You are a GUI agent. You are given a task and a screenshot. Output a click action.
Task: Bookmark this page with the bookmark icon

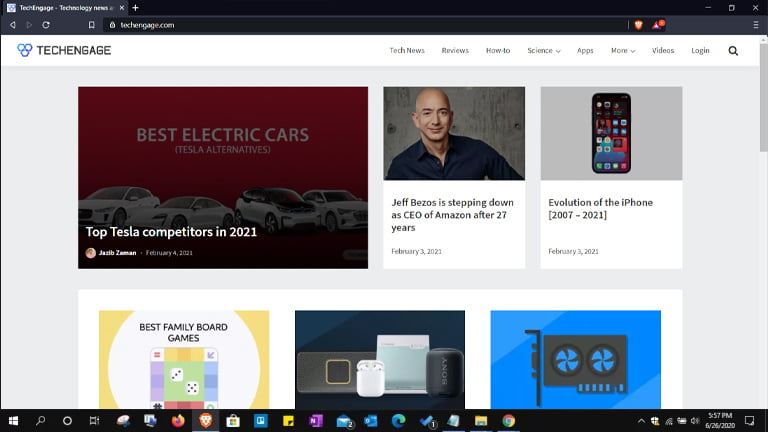click(x=92, y=25)
